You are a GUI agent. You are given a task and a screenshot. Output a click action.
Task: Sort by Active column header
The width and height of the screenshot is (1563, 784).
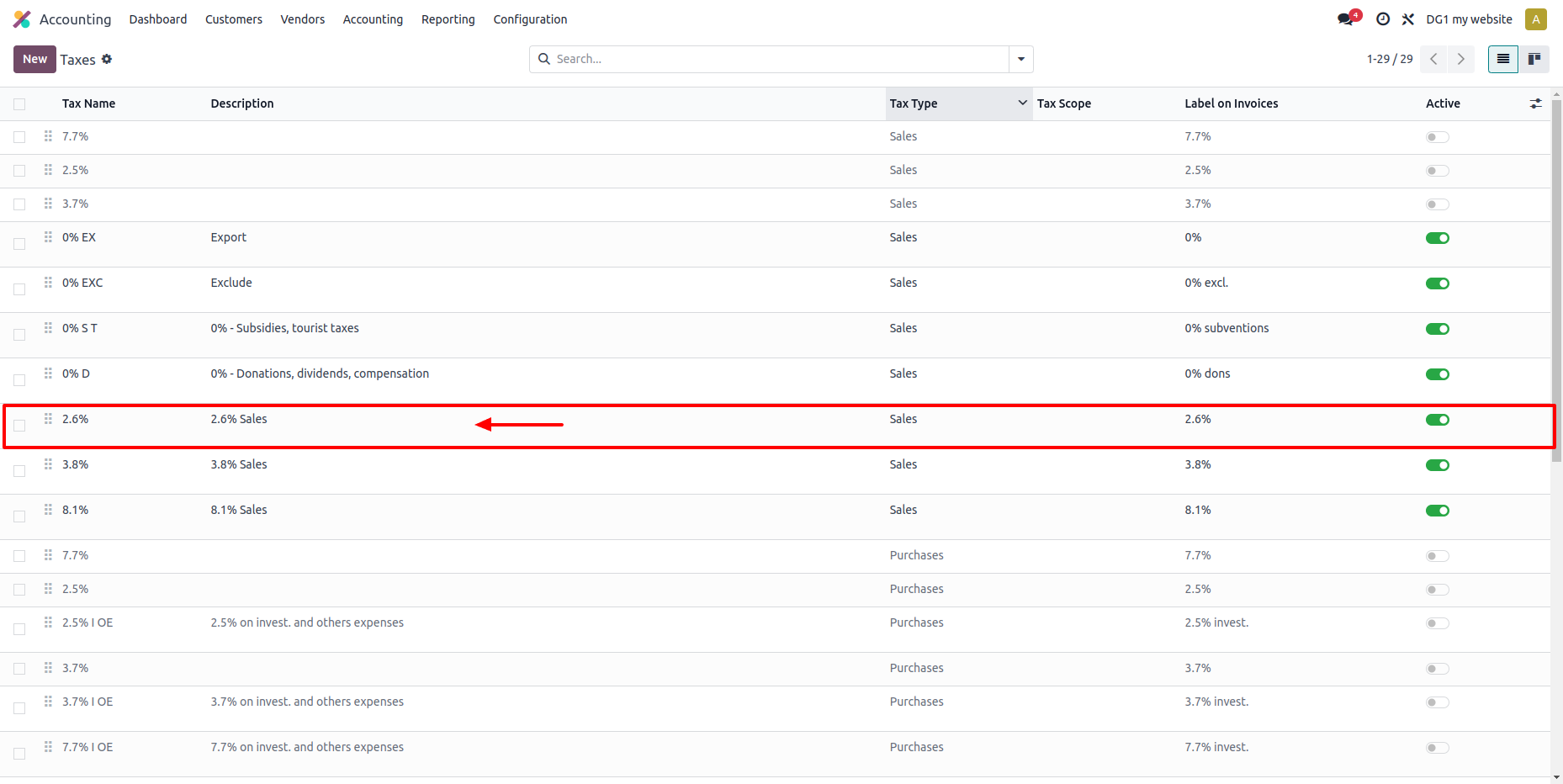[x=1443, y=103]
